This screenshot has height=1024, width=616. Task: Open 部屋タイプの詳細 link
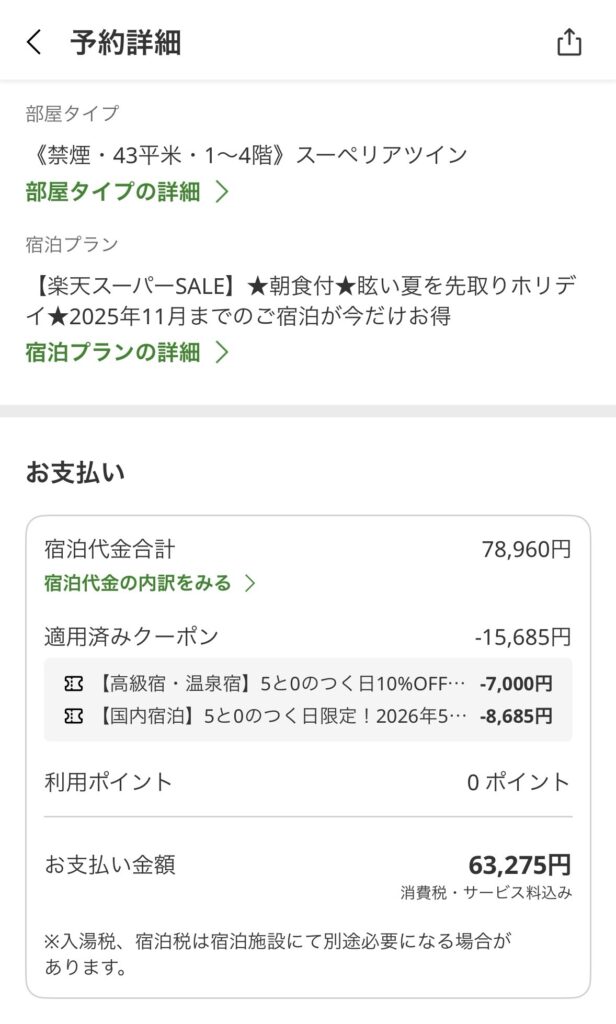click(113, 192)
